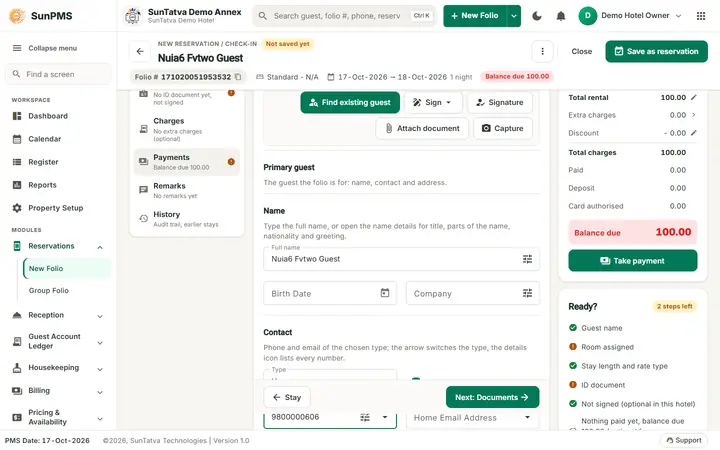Image resolution: width=720 pixels, height=450 pixels.
Task: Expand Guest Account Ledger module
Action: tap(100, 343)
